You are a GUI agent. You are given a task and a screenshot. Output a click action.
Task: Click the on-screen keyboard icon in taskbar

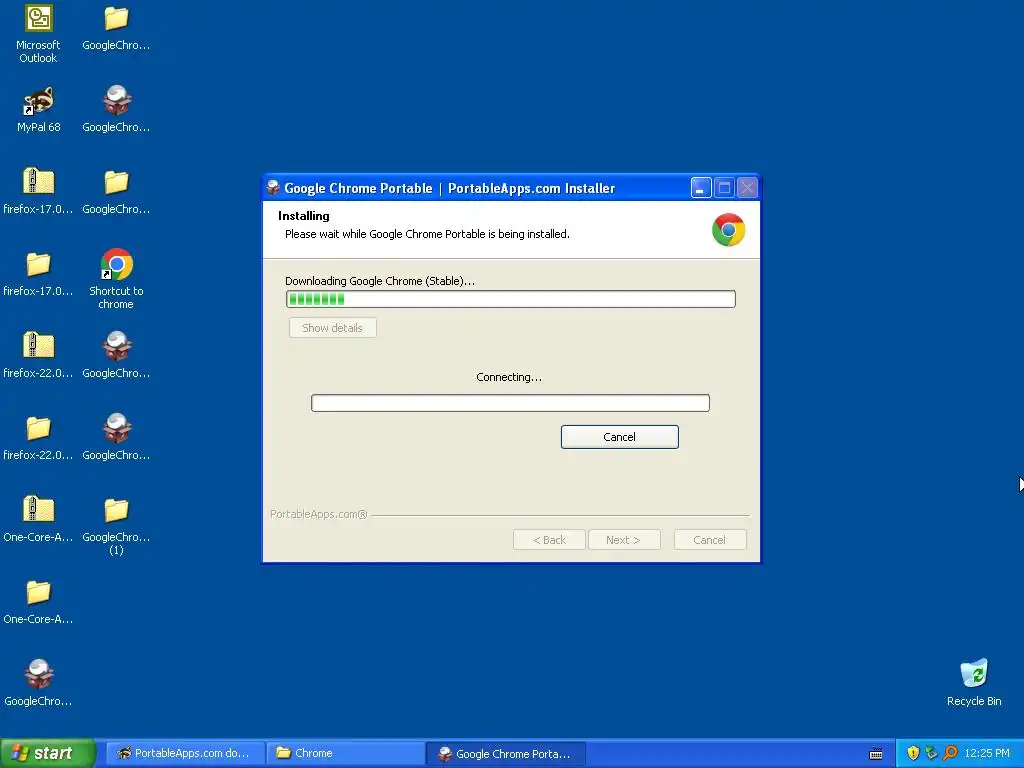[876, 754]
